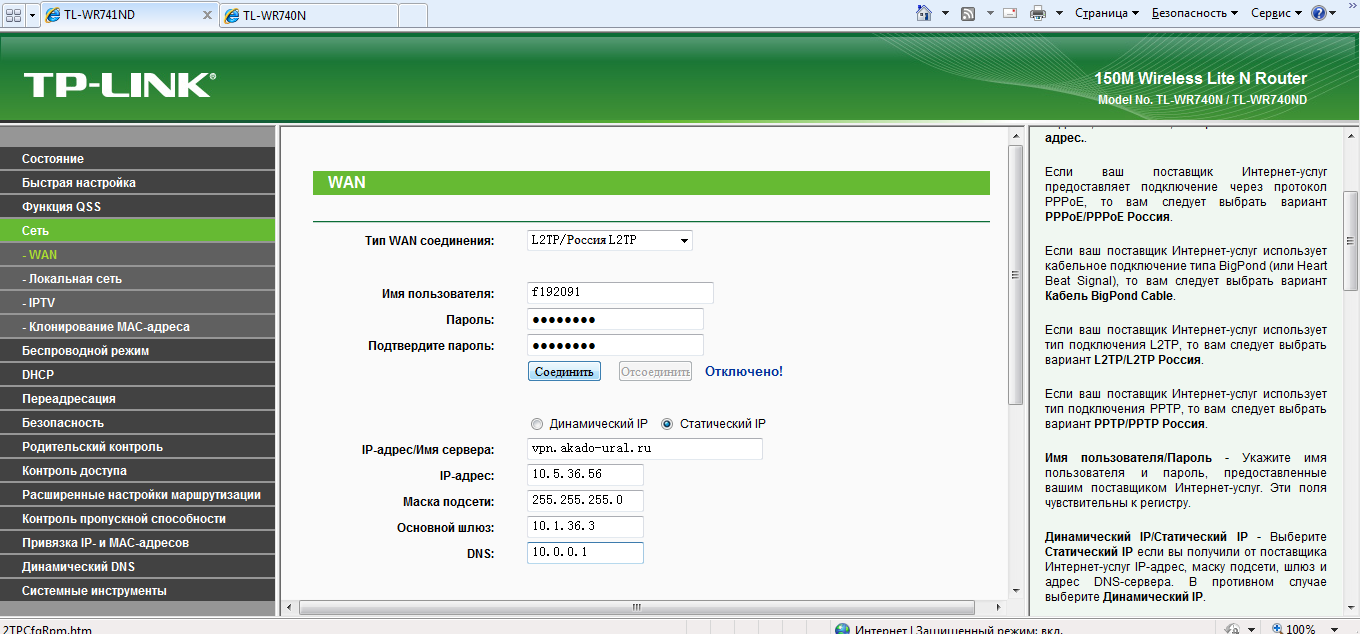Image resolution: width=1360 pixels, height=634 pixels.
Task: Open Контроль пропускной способности in the sidebar
Action: pos(138,519)
